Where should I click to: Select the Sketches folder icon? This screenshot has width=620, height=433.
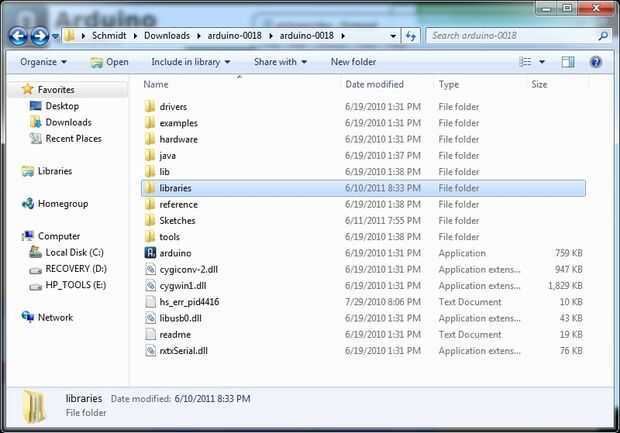(x=150, y=220)
